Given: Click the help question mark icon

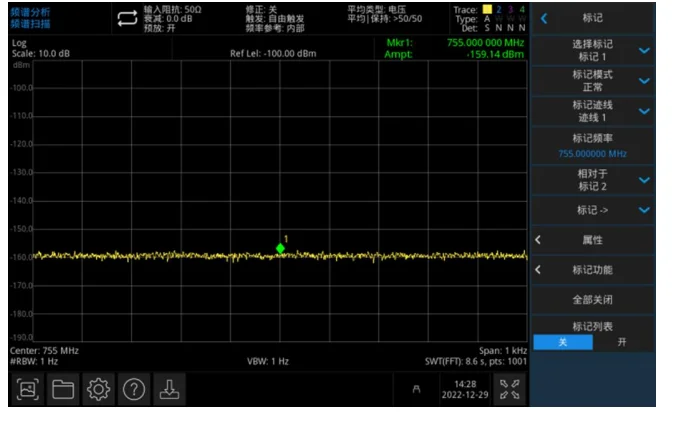Looking at the screenshot, I should point(133,390).
